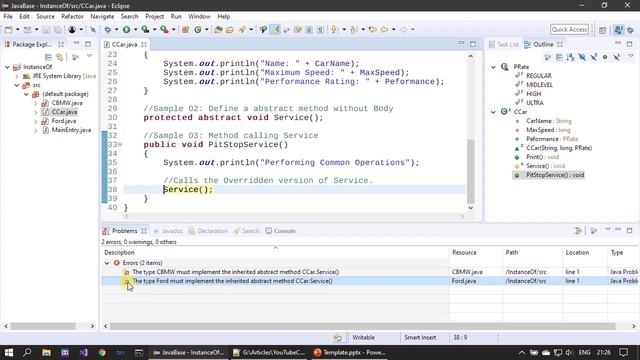Toggle Show Whitespace Characters toolbar icon

(321, 30)
